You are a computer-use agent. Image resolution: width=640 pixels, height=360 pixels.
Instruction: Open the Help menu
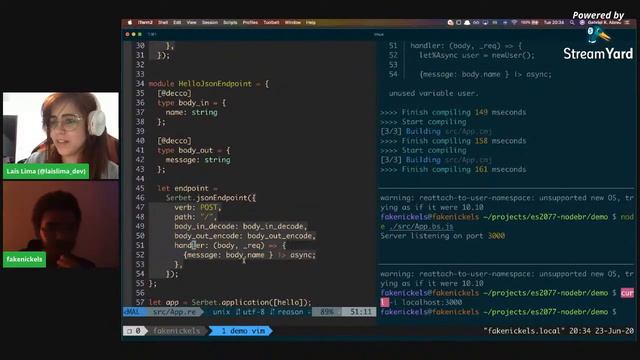(x=311, y=22)
